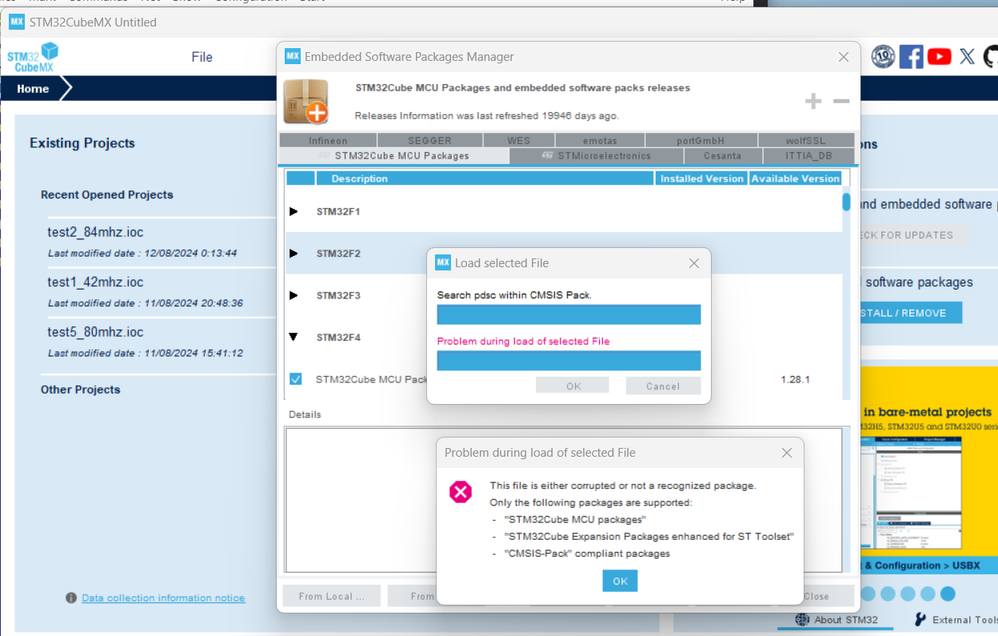Click the STM32CubeMX logo icon
Image resolution: width=998 pixels, height=636 pixels.
32,57
